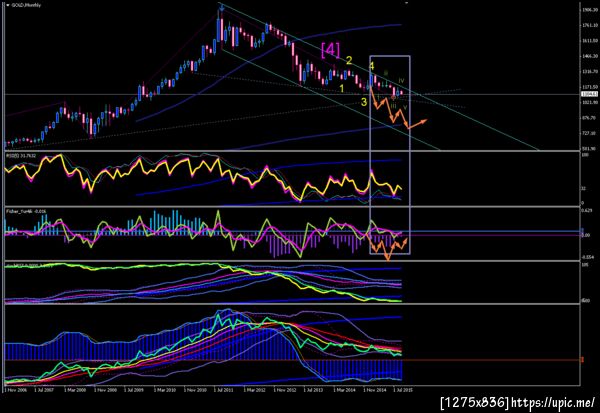Click the 1316.70 price axis value
600x413 pixels.
[x=590, y=72]
